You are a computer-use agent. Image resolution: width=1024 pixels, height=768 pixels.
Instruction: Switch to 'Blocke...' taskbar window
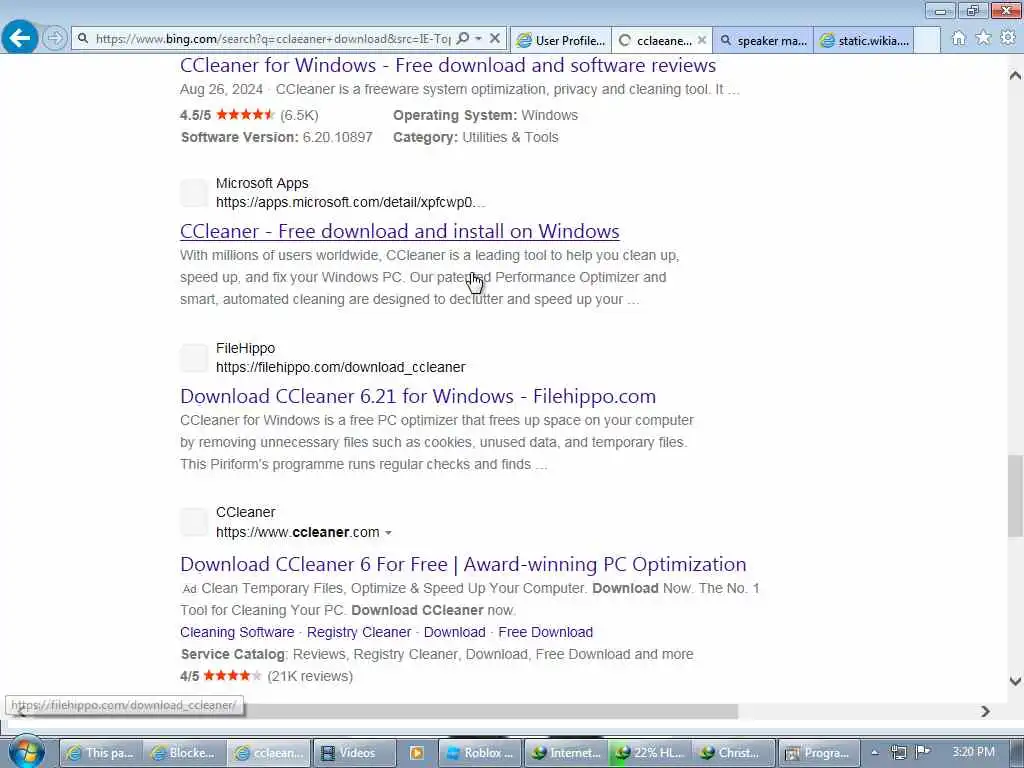pyautogui.click(x=184, y=753)
